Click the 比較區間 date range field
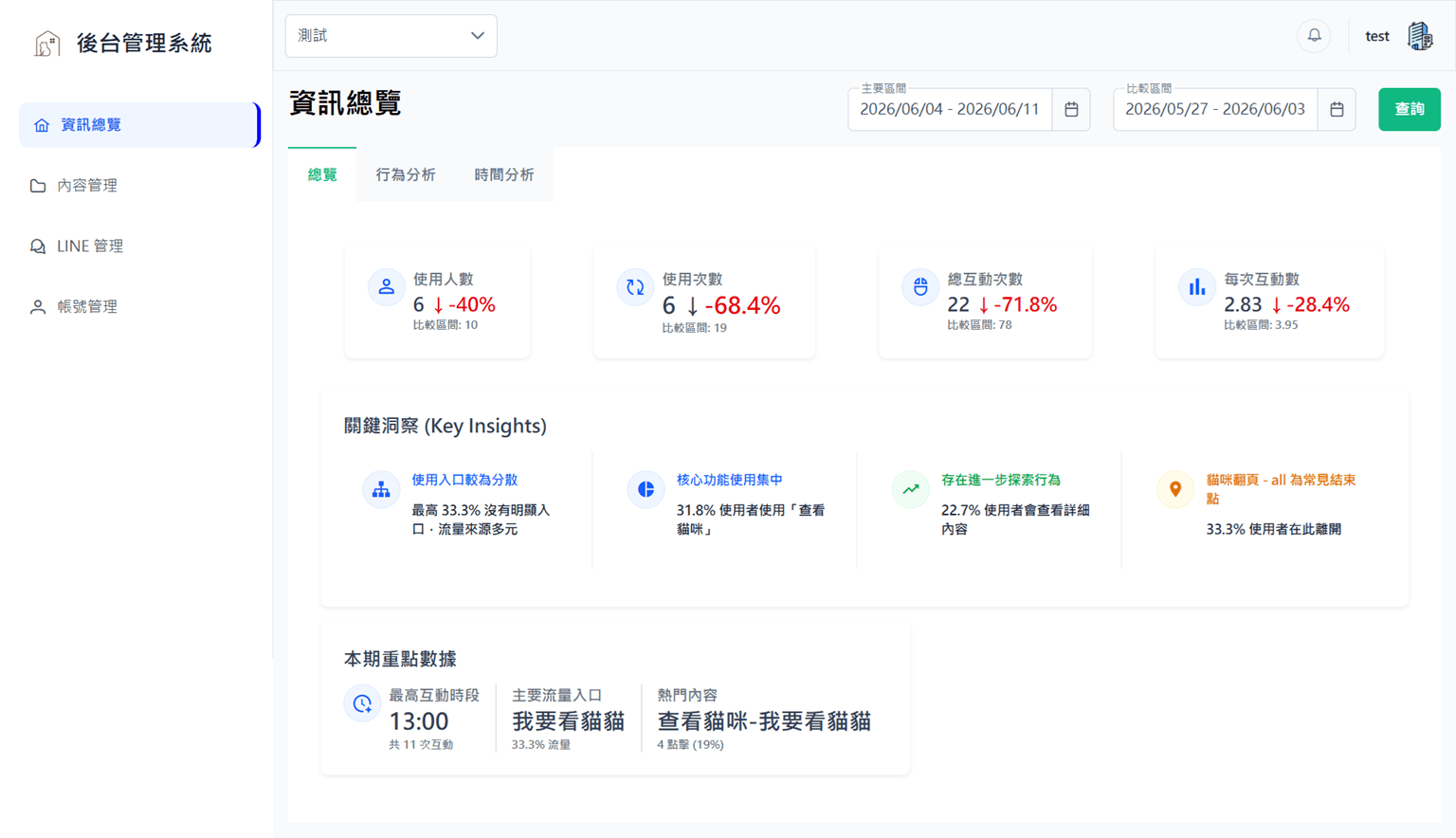Screen dimensions: 1456x838 click(1215, 109)
